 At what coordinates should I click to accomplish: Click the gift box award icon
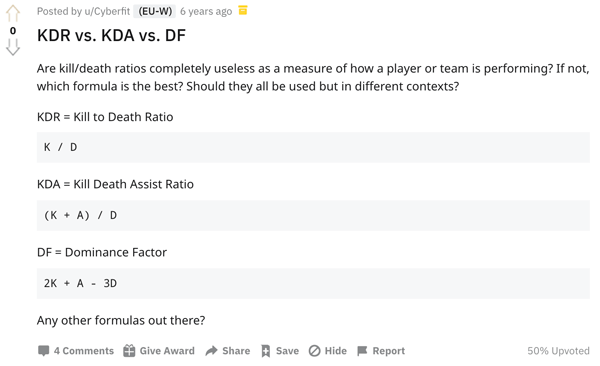(129, 351)
